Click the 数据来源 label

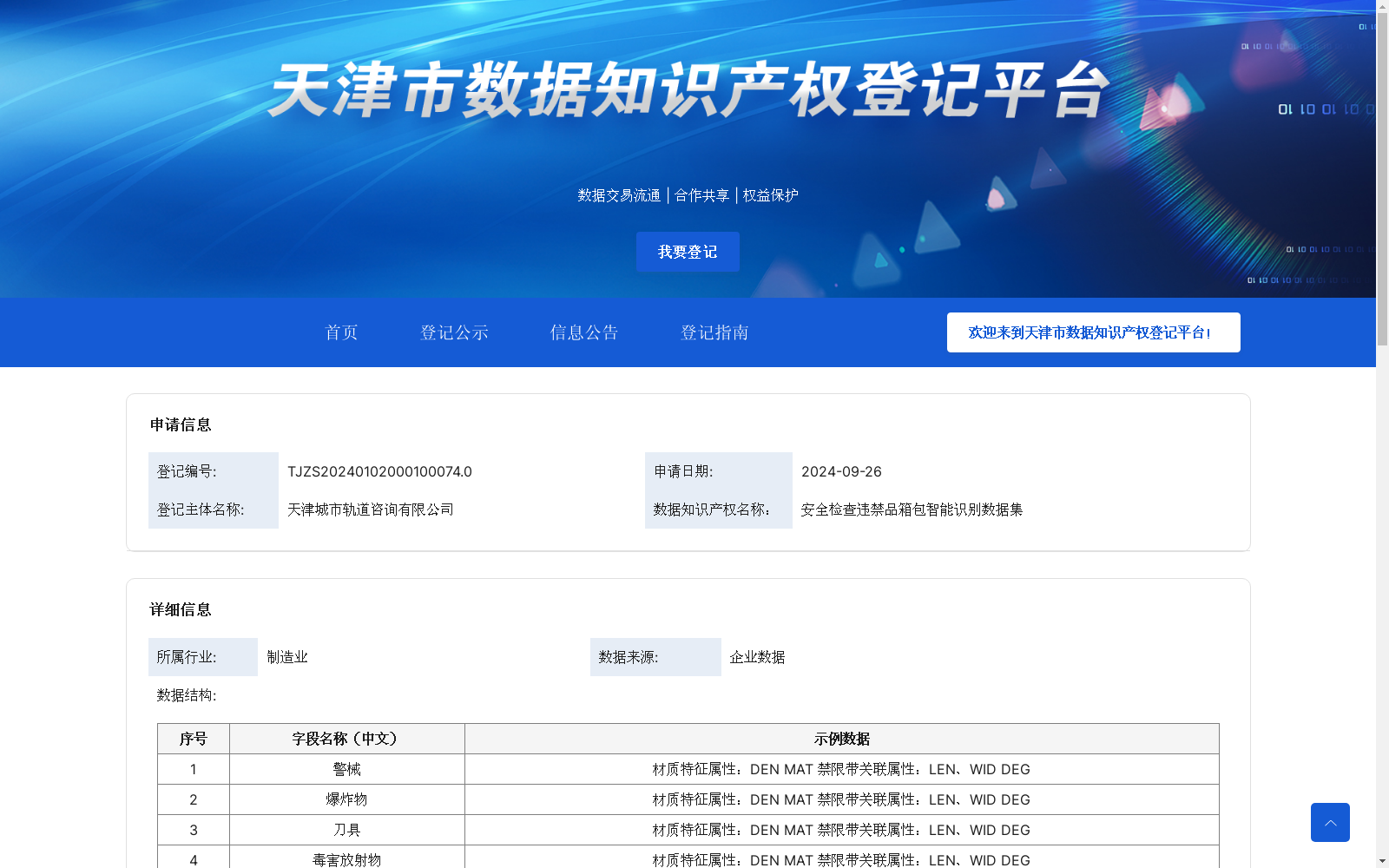pyautogui.click(x=629, y=657)
